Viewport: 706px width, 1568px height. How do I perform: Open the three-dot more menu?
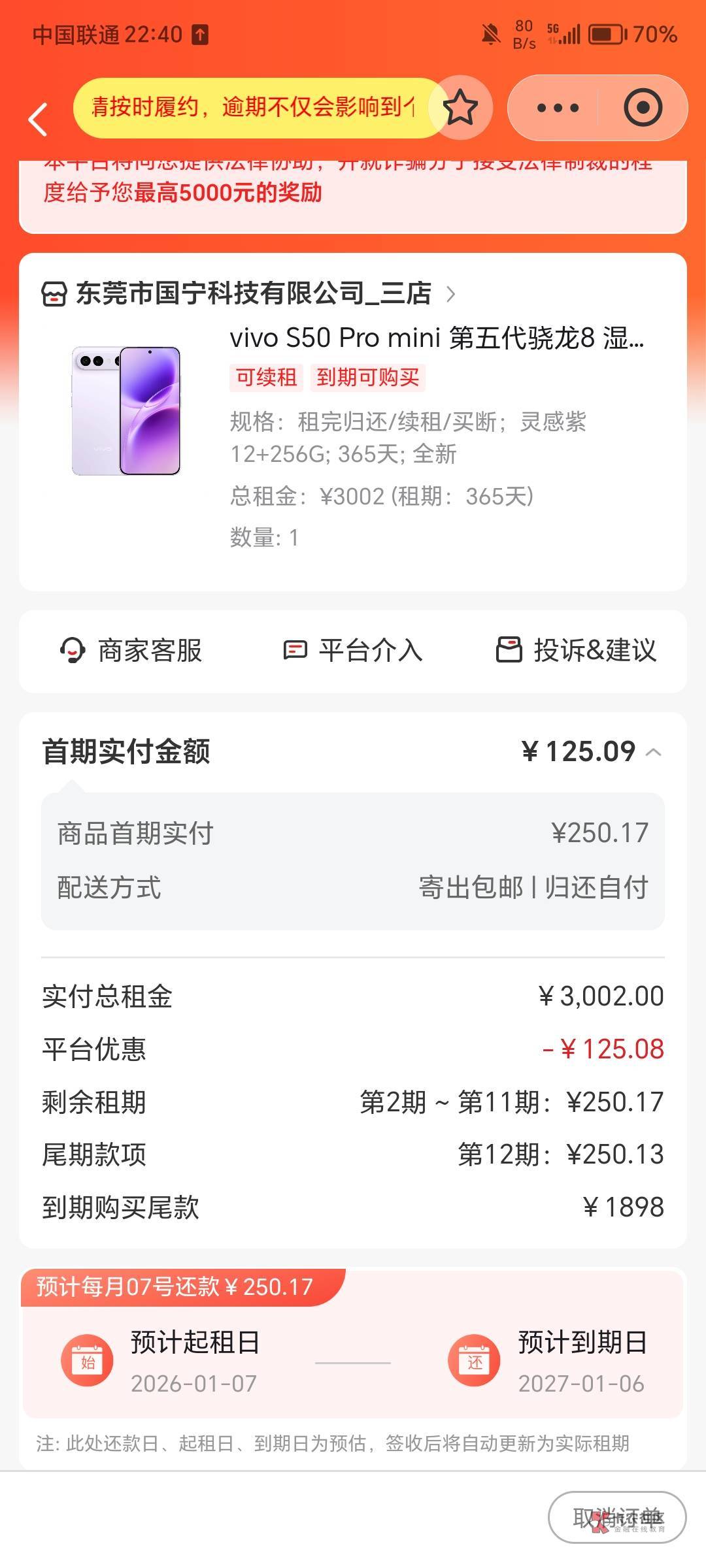tap(557, 108)
